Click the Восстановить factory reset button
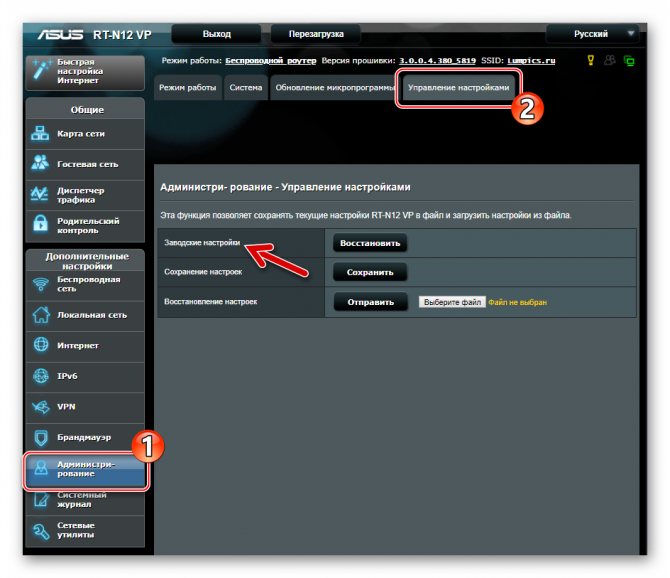Image resolution: width=670 pixels, height=578 pixels. point(370,243)
